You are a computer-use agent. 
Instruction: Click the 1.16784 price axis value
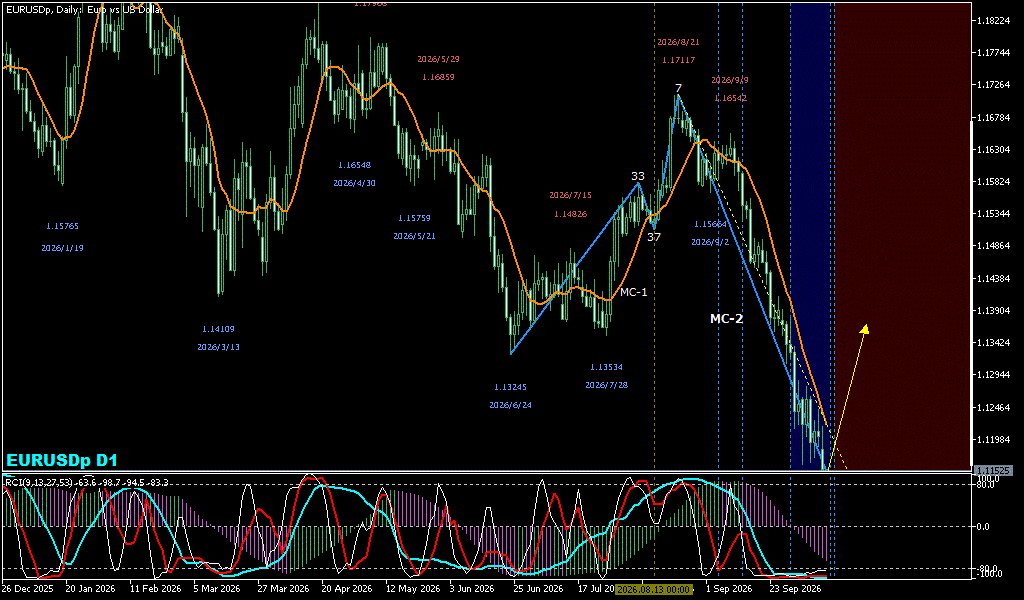point(992,118)
